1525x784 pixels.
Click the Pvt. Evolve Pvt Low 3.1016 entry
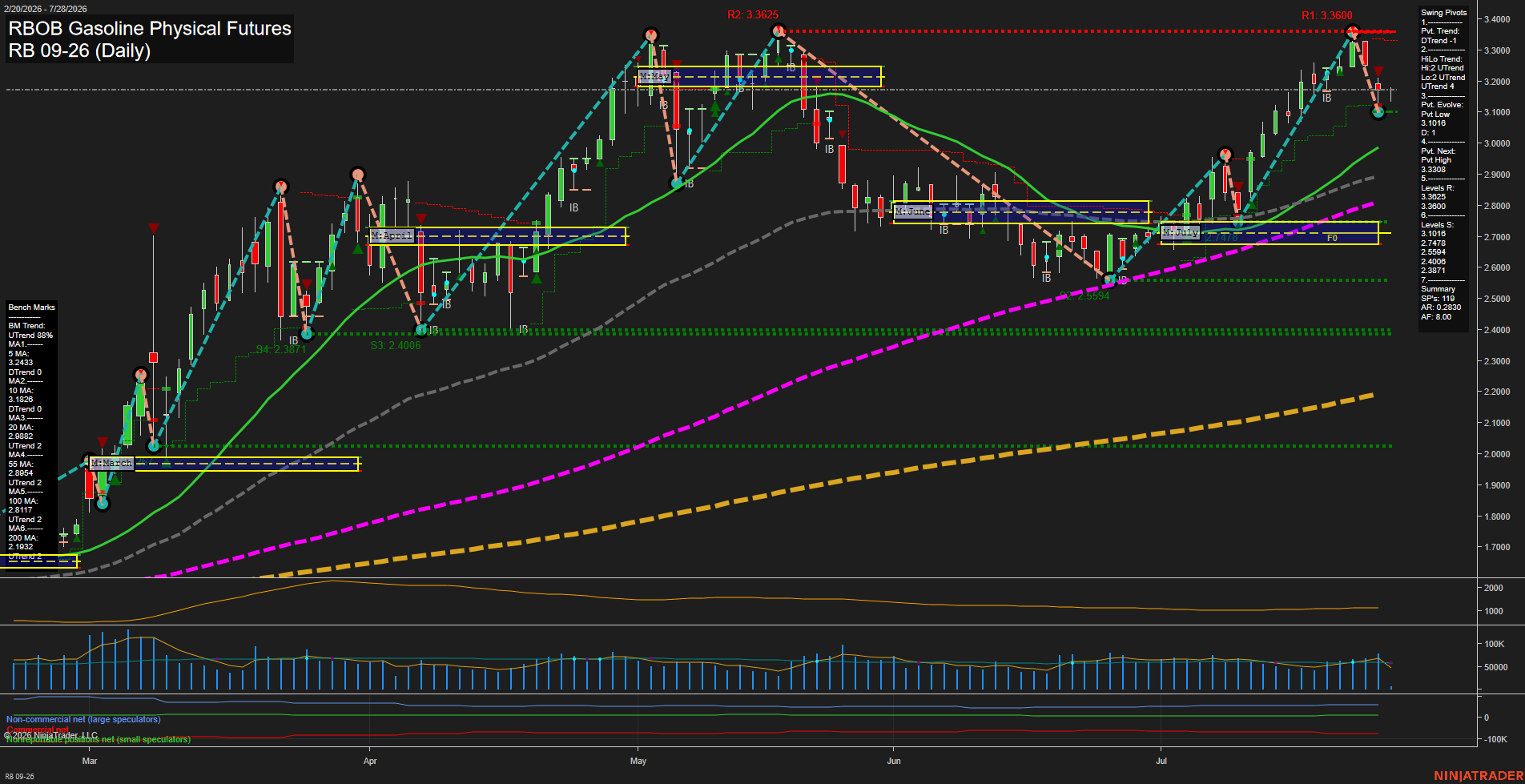(1443, 115)
